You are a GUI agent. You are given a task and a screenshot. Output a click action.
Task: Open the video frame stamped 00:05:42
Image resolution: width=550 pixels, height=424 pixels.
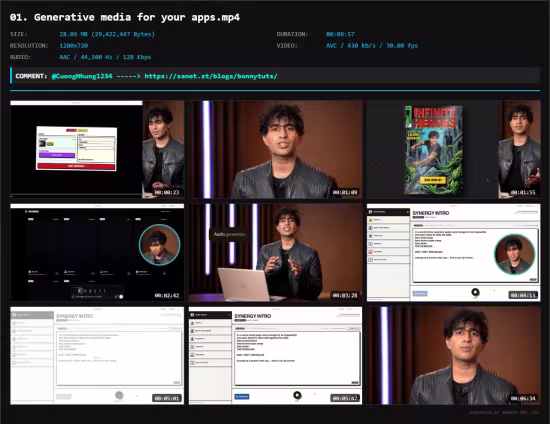click(x=275, y=356)
